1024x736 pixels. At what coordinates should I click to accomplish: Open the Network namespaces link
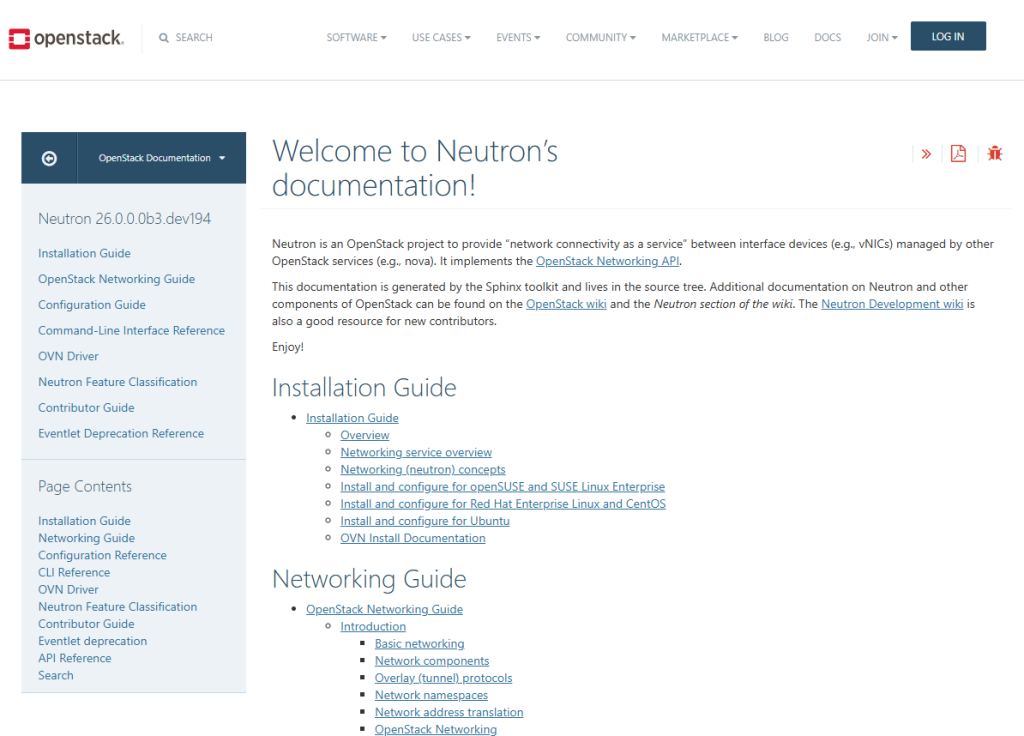click(x=431, y=696)
